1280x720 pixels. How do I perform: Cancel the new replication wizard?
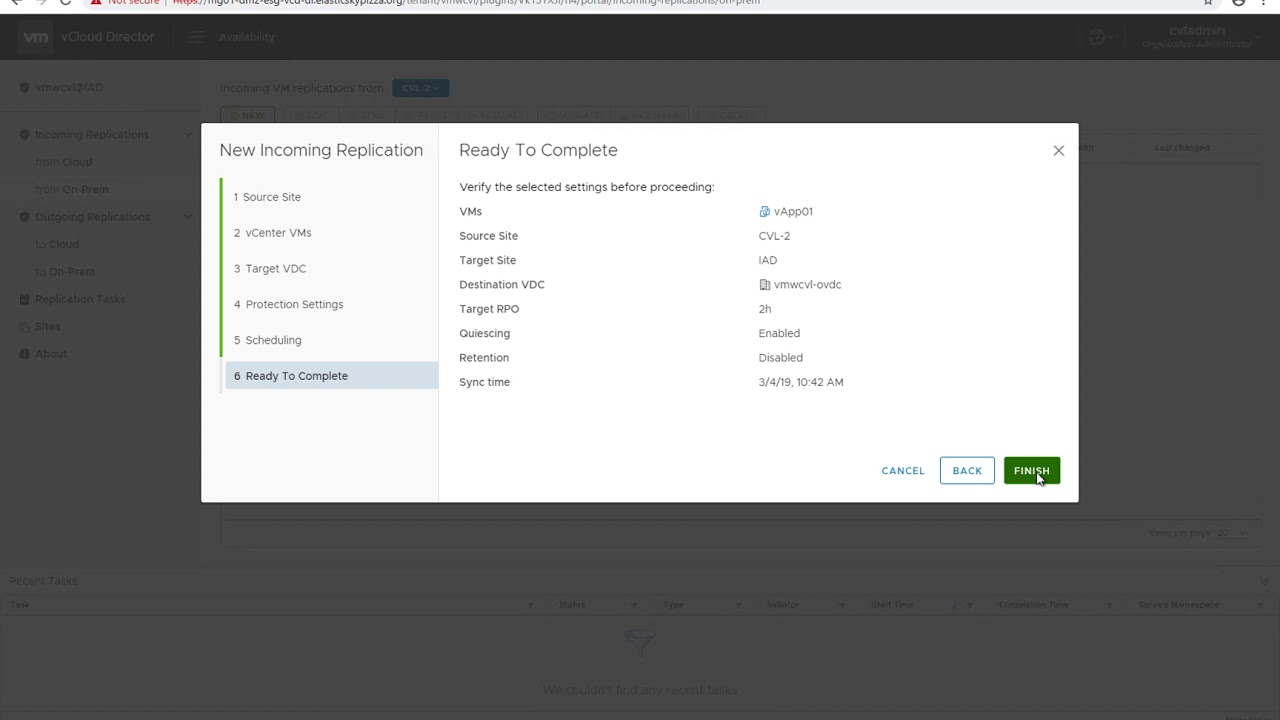coord(903,471)
